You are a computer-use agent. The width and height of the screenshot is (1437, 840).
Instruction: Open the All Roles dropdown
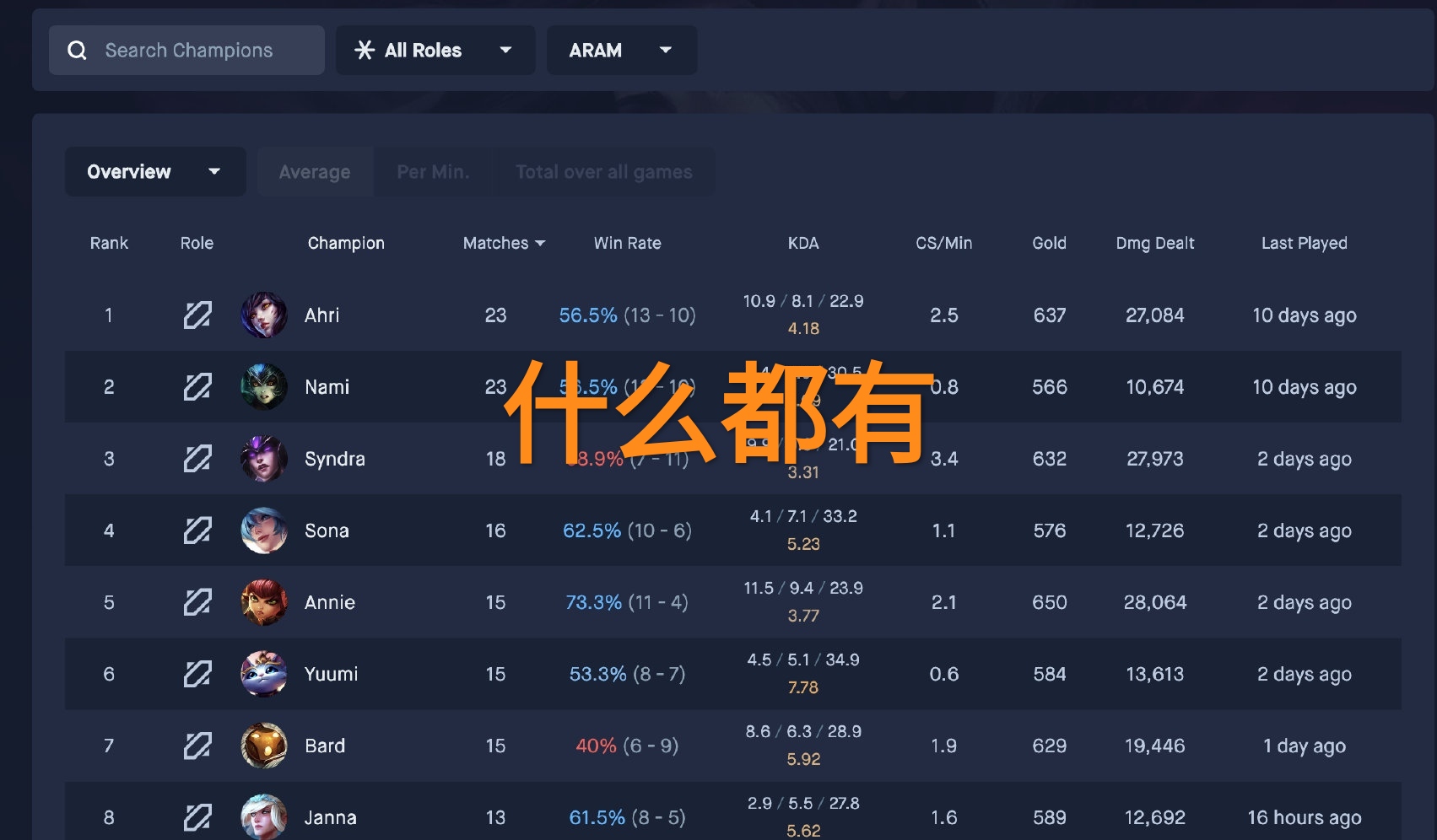[x=435, y=50]
